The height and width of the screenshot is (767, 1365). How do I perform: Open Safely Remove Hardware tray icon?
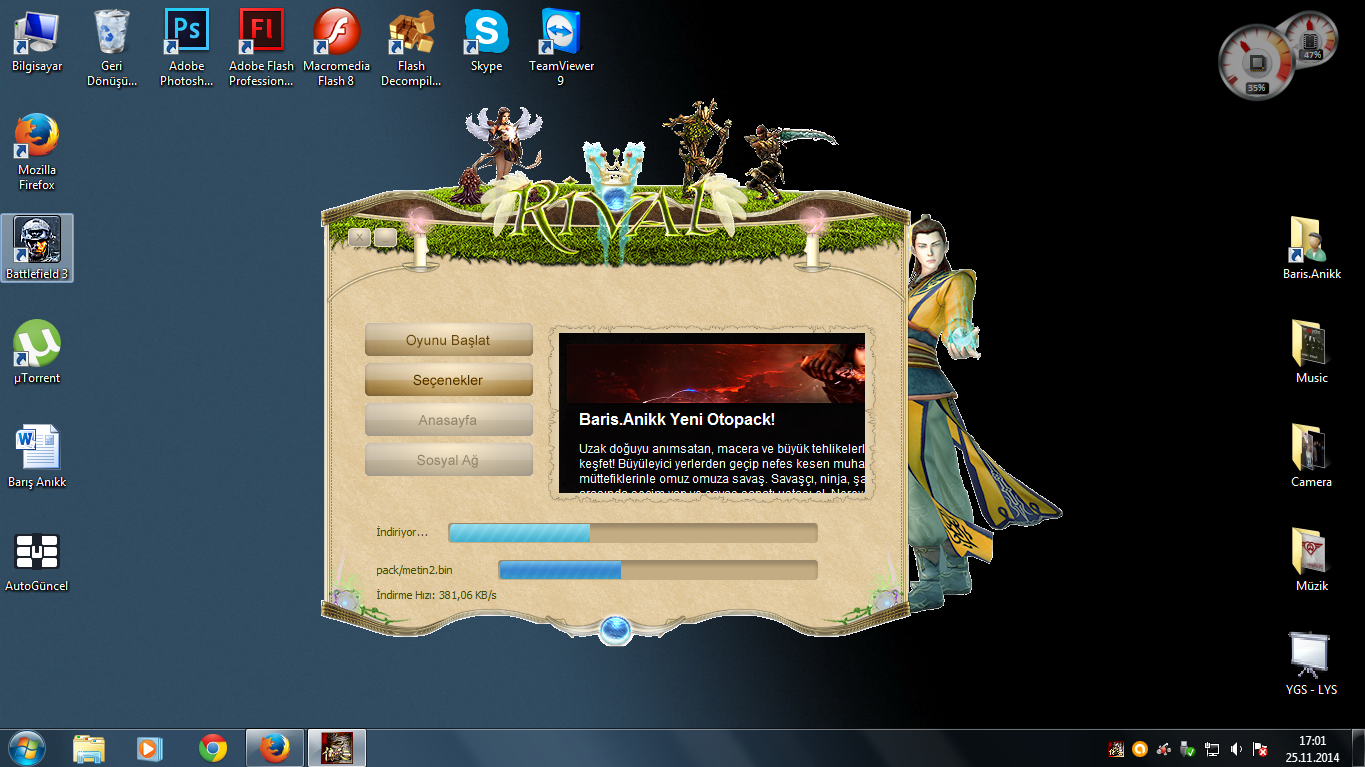tap(1188, 749)
